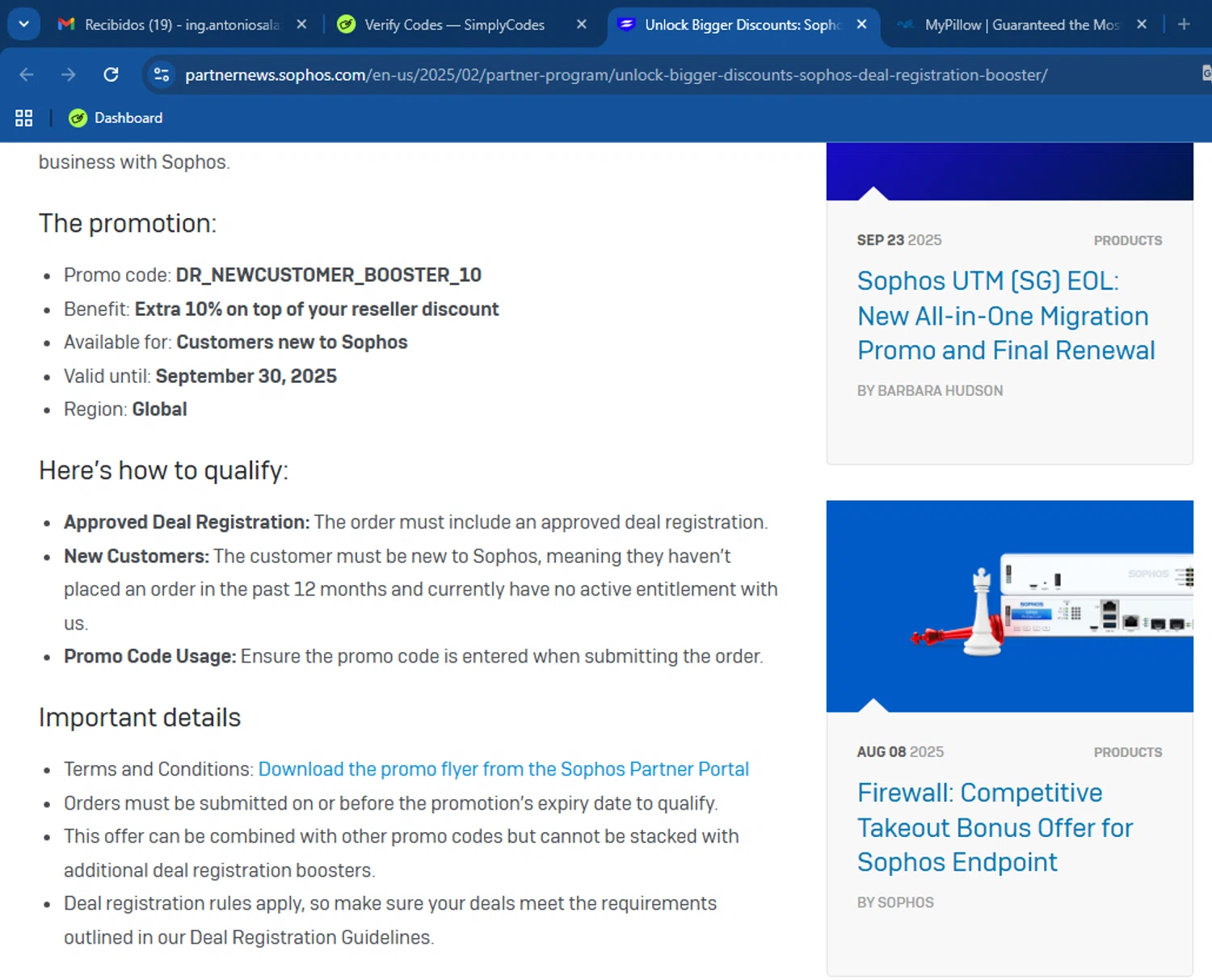The height and width of the screenshot is (980, 1212).
Task: Select the Unlock Bigger Discounts Sophos tab
Action: pos(742,25)
